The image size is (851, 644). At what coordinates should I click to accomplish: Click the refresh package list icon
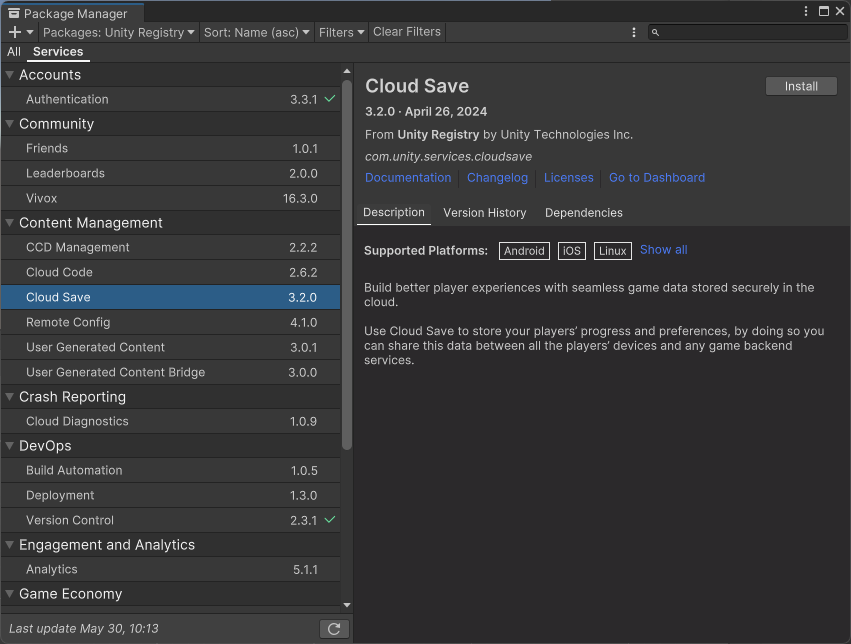coord(334,629)
